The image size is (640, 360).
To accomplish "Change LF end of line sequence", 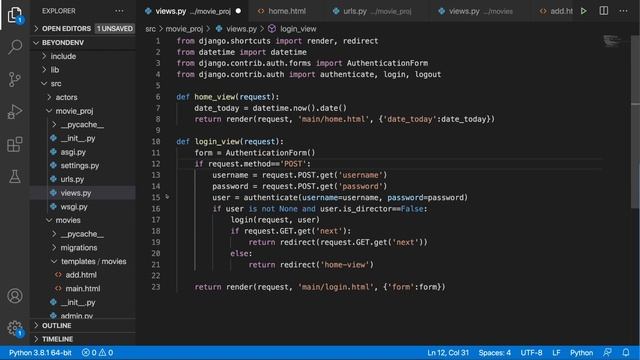I will coord(556,353).
